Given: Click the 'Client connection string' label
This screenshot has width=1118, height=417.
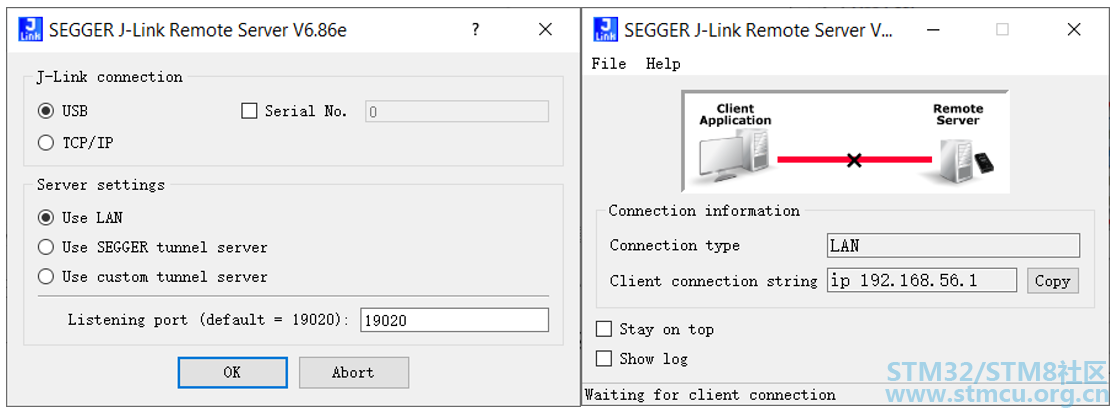Looking at the screenshot, I should pyautogui.click(x=714, y=281).
